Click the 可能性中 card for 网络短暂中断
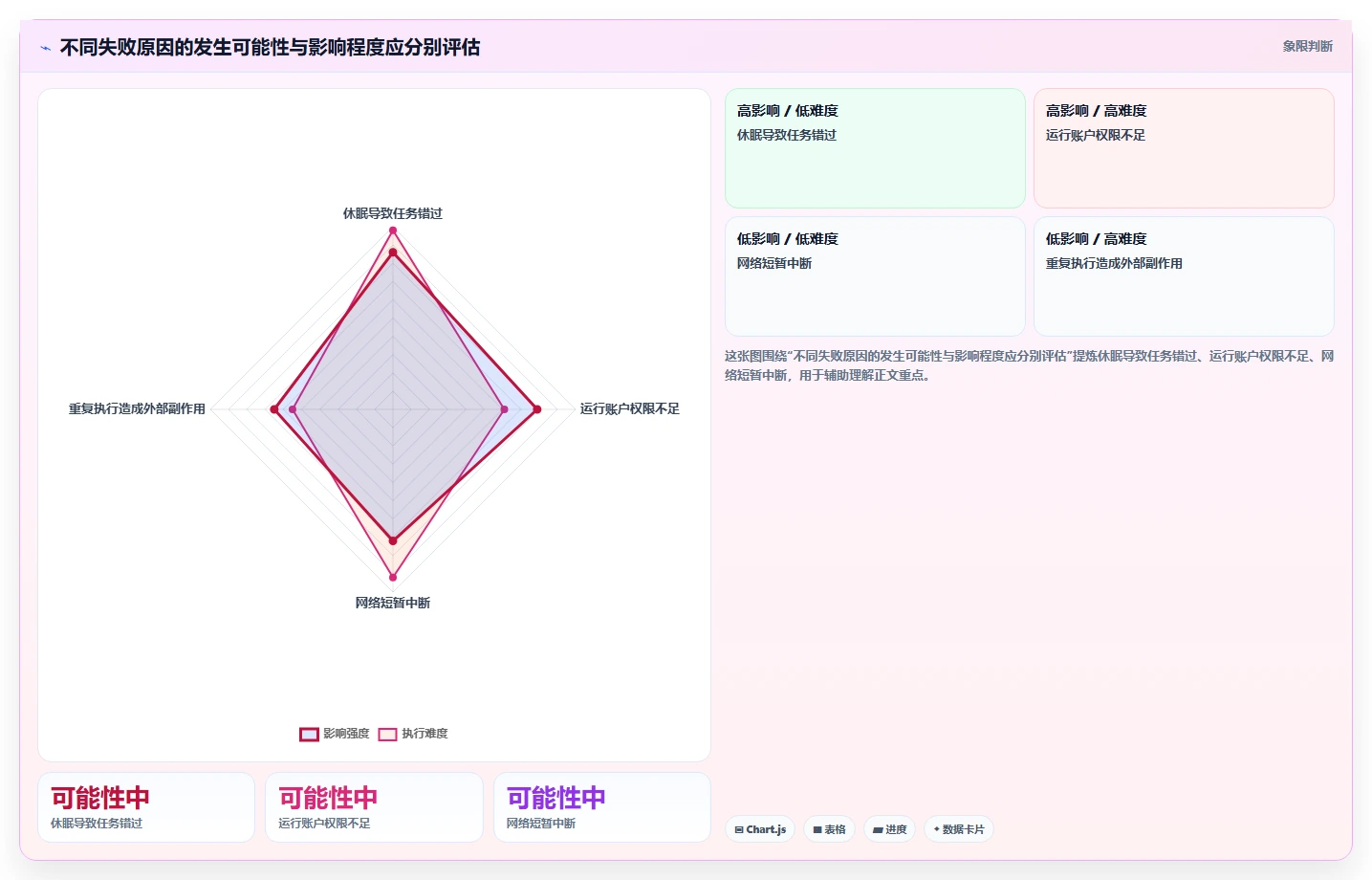The height and width of the screenshot is (880, 1372). click(x=602, y=807)
